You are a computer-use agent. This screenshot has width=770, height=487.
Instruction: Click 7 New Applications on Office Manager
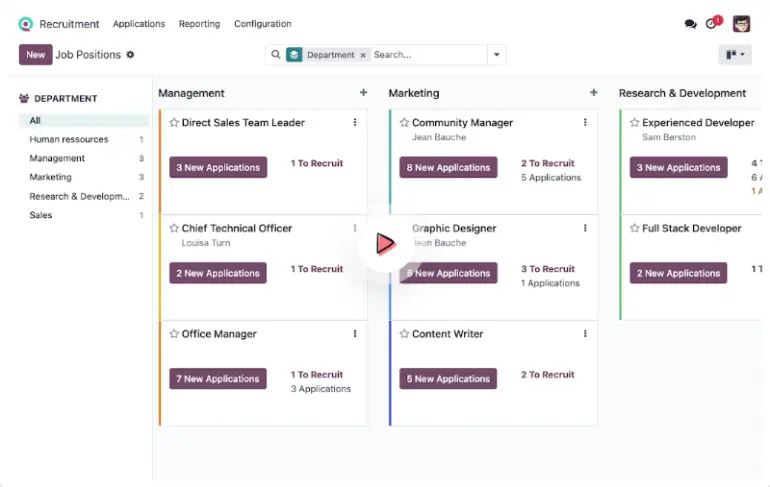pos(218,379)
